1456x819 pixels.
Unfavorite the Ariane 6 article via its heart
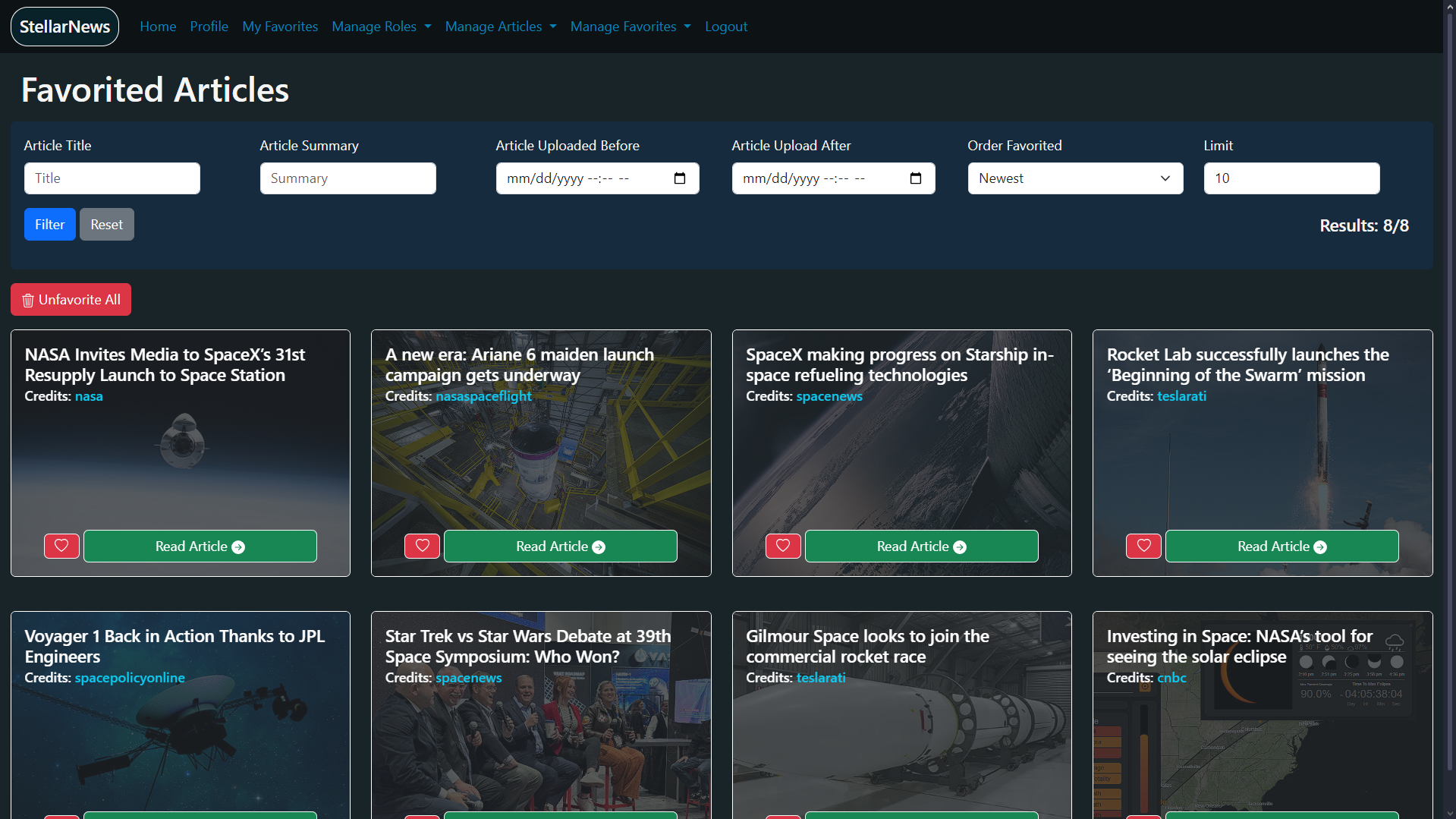tap(422, 546)
